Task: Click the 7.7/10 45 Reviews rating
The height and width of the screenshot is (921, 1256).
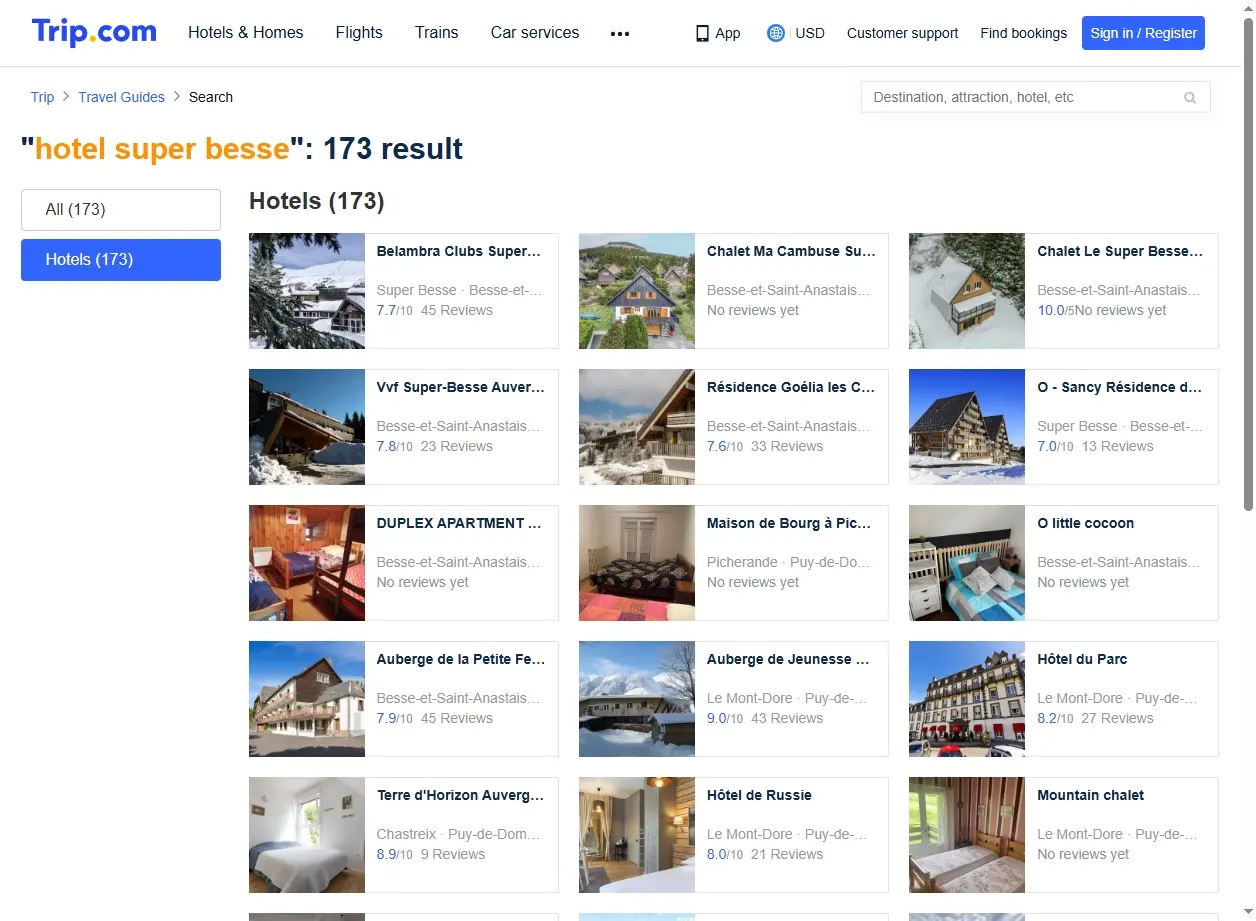Action: 434,311
